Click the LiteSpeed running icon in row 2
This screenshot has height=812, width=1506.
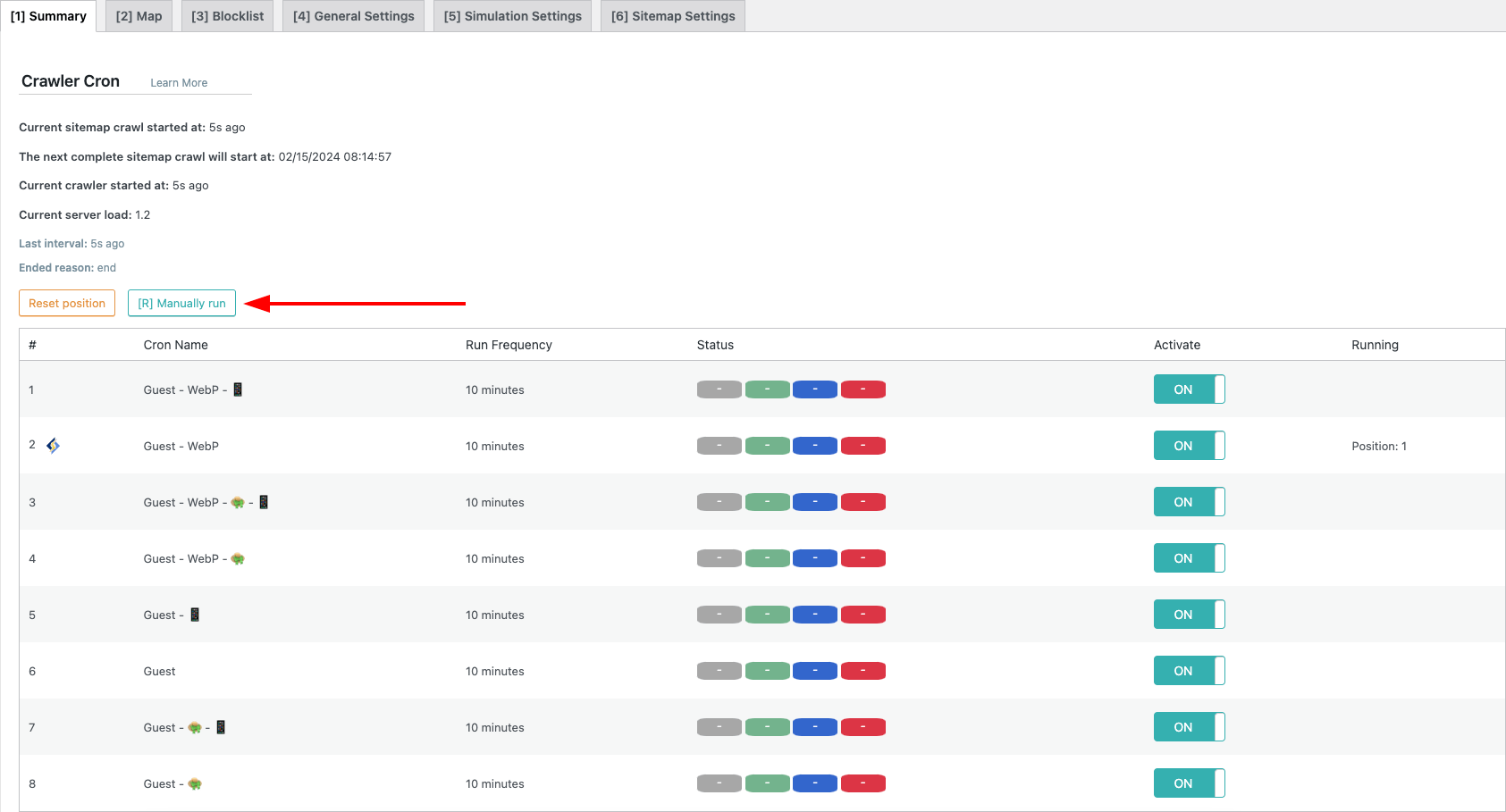[53, 446]
